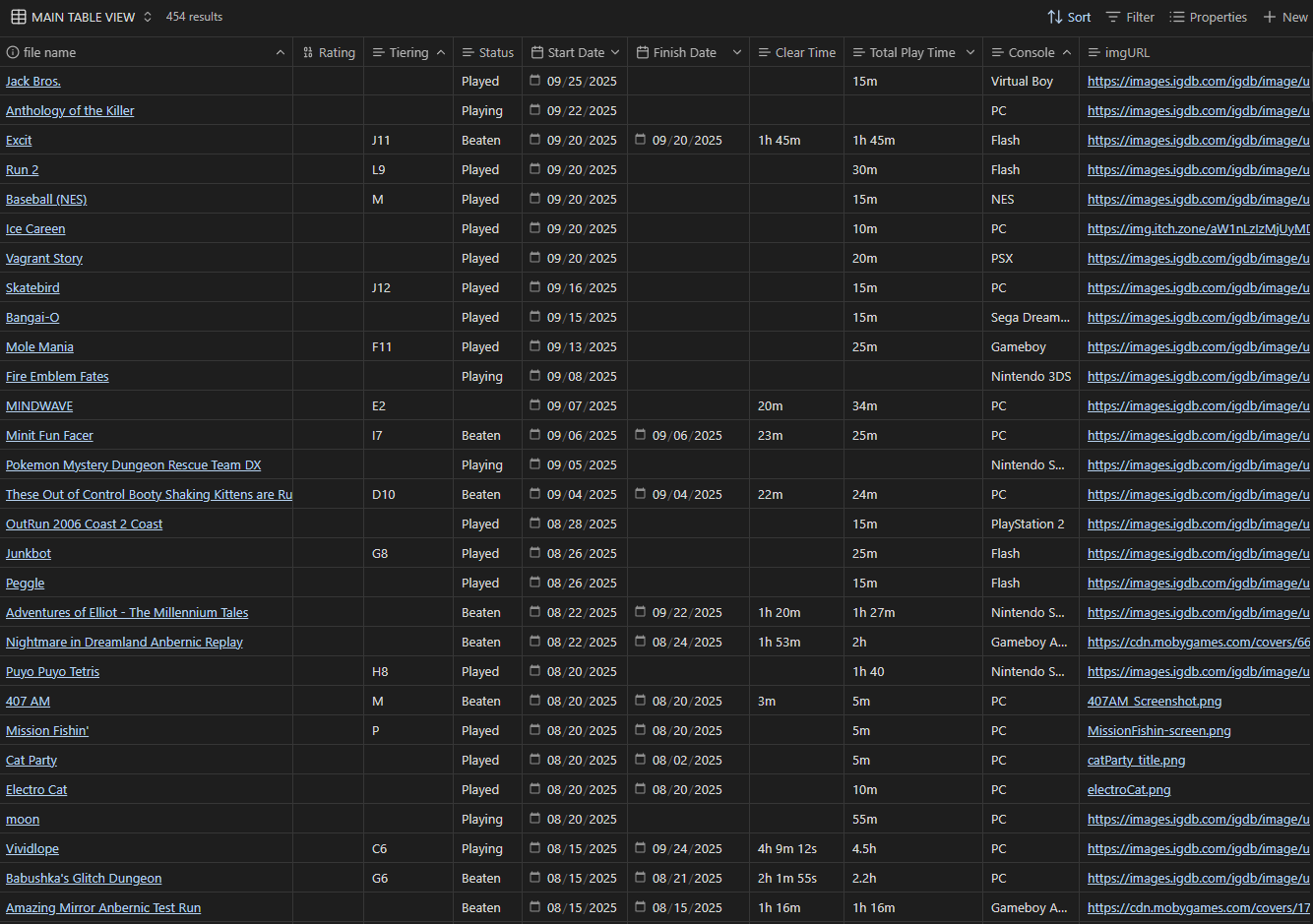This screenshot has height=924, width=1313.
Task: Click the Start Date column dropdown arrow
Action: pyautogui.click(x=615, y=52)
